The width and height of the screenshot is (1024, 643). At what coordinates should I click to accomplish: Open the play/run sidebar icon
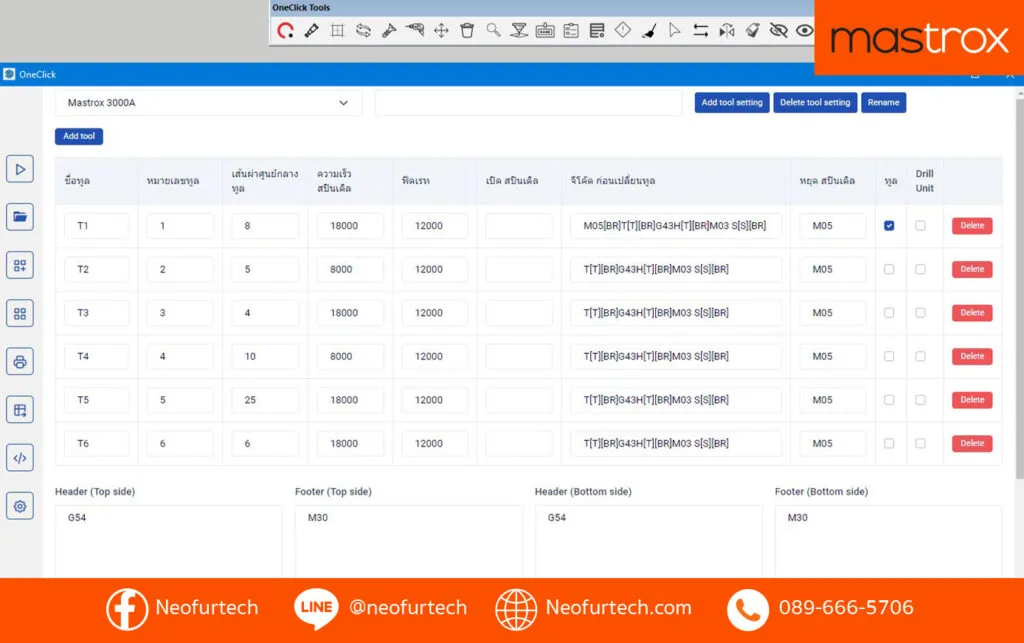(20, 170)
